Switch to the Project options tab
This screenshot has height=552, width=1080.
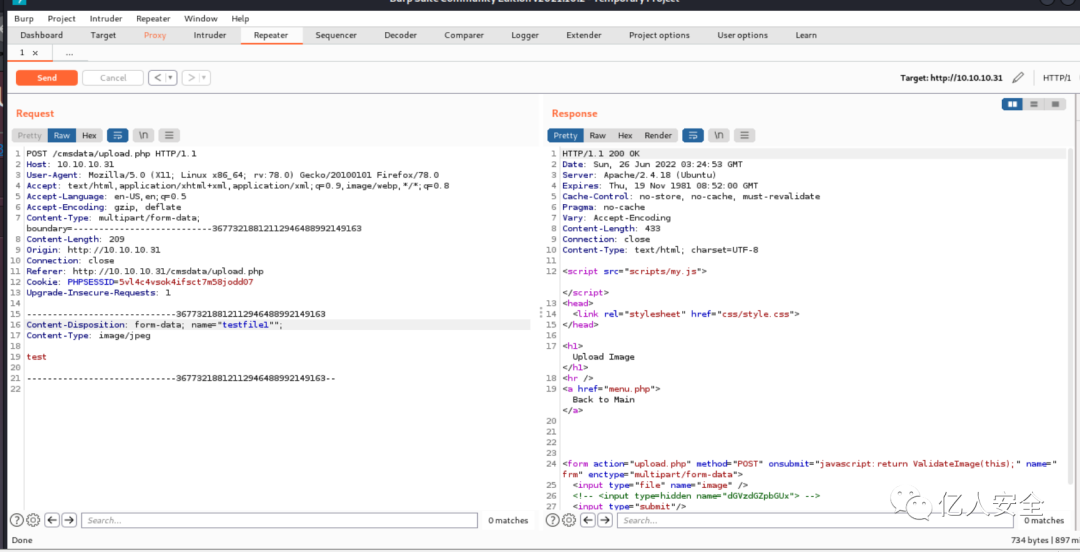click(x=659, y=35)
